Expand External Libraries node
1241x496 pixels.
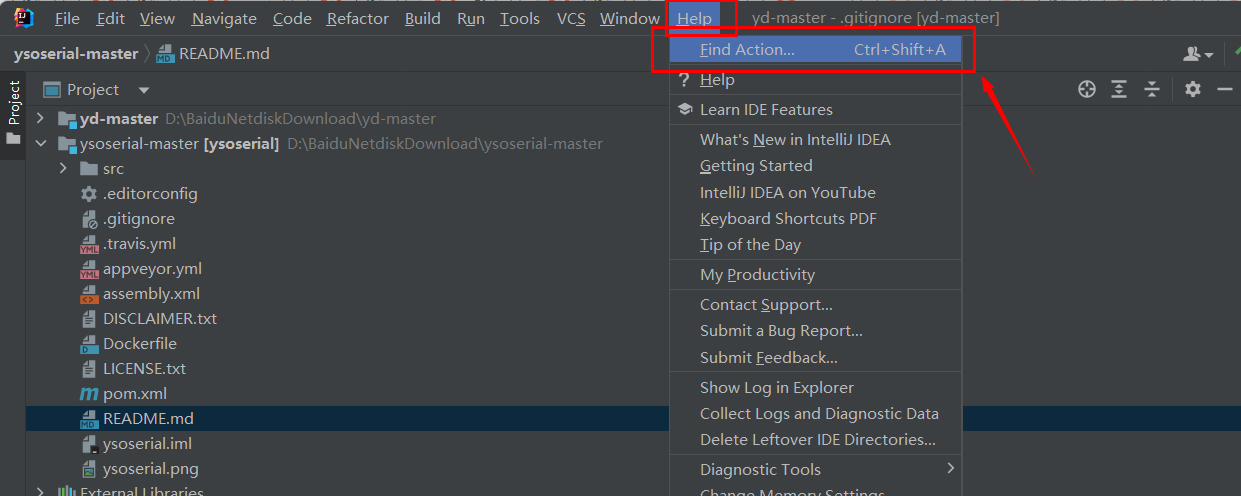pyautogui.click(x=40, y=492)
